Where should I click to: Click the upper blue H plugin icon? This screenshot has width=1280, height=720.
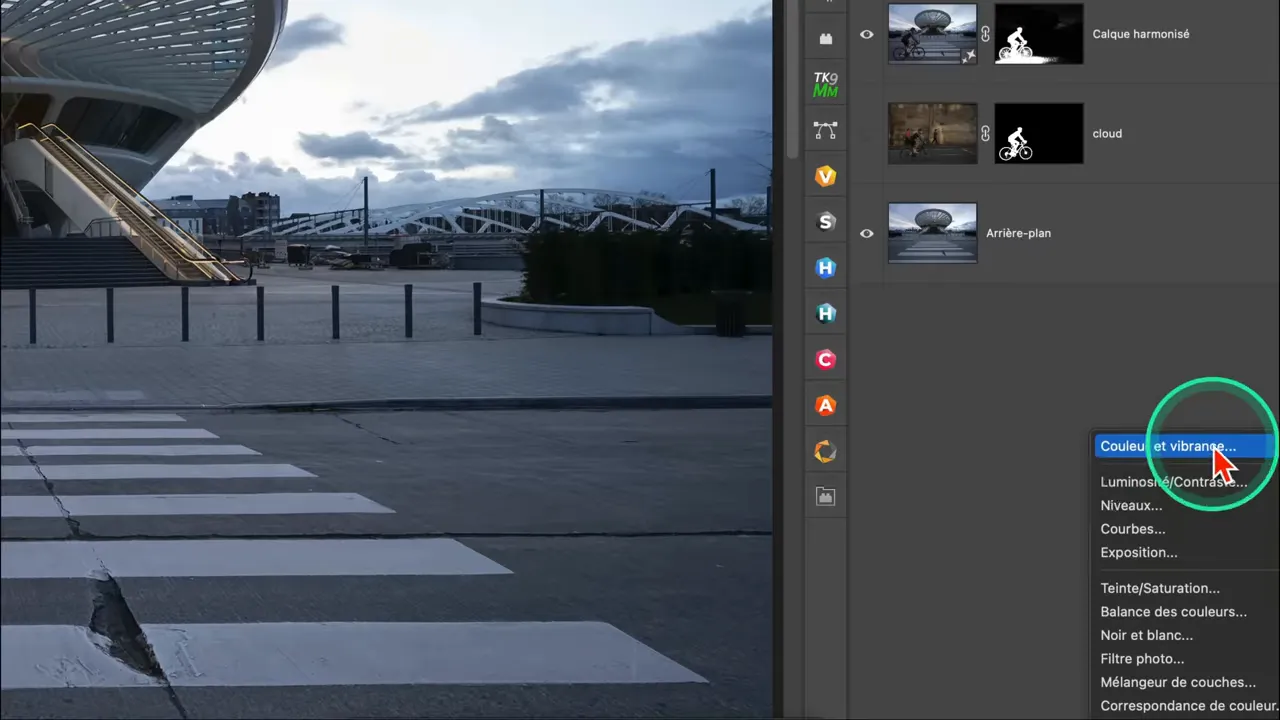[825, 268]
